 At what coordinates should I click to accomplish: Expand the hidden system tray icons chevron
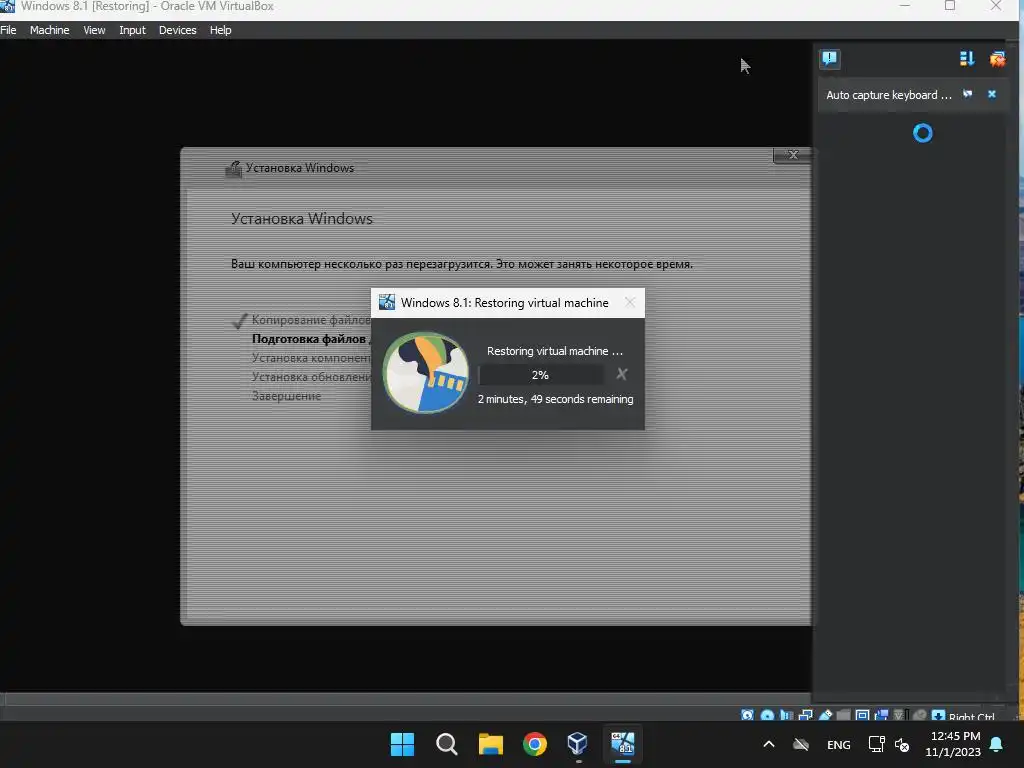pyautogui.click(x=769, y=744)
